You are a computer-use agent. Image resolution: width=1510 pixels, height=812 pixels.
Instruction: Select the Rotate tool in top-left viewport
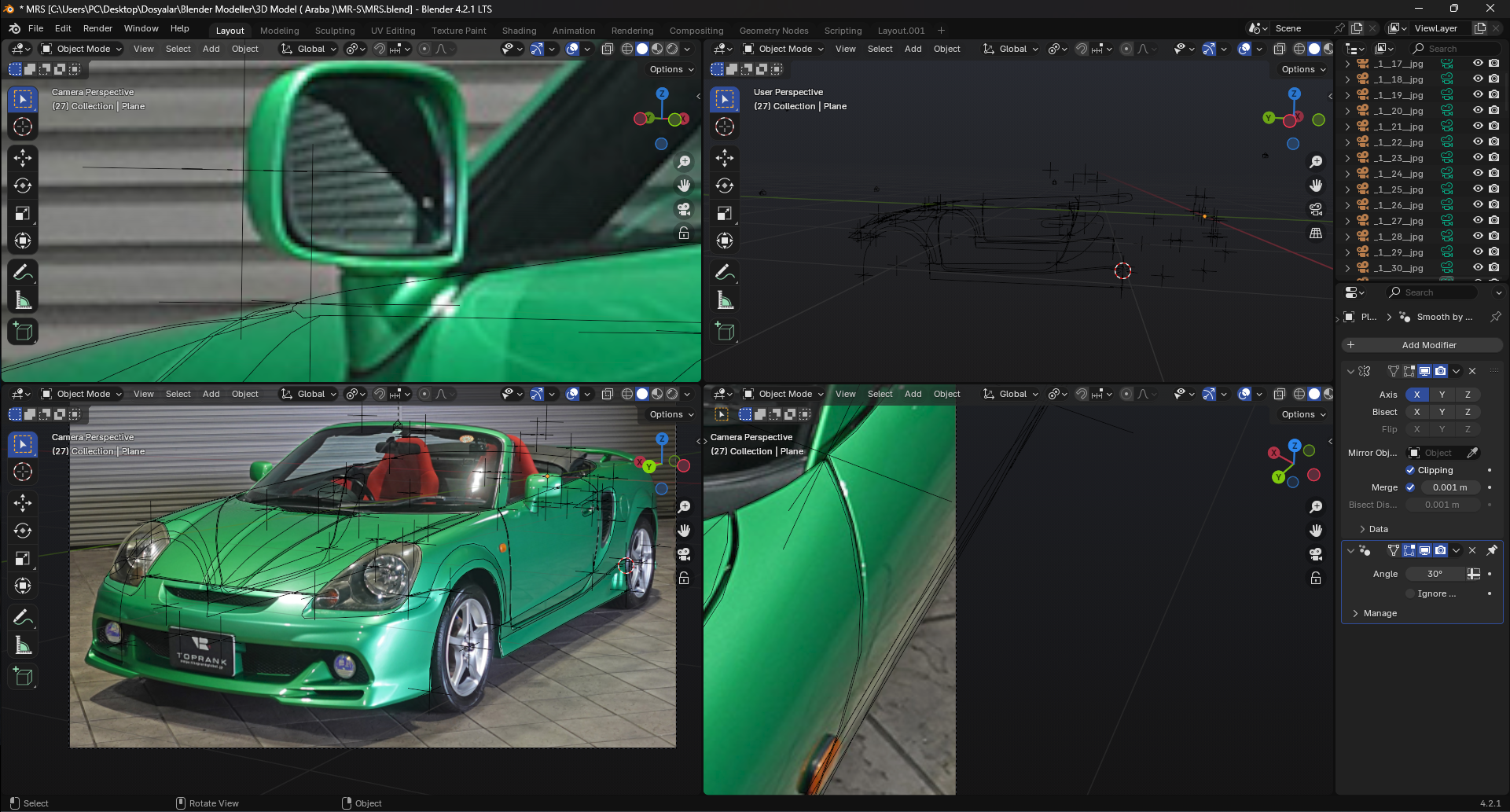click(23, 186)
